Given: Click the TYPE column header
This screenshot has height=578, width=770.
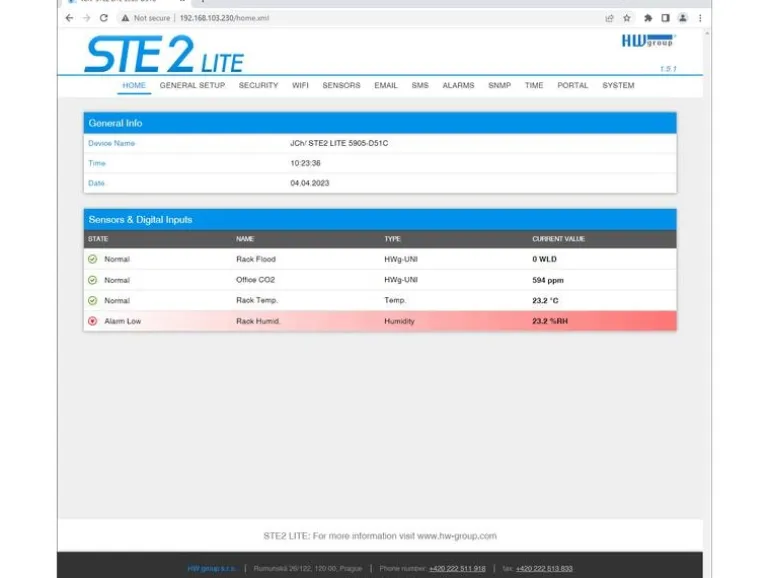Looking at the screenshot, I should point(392,239).
